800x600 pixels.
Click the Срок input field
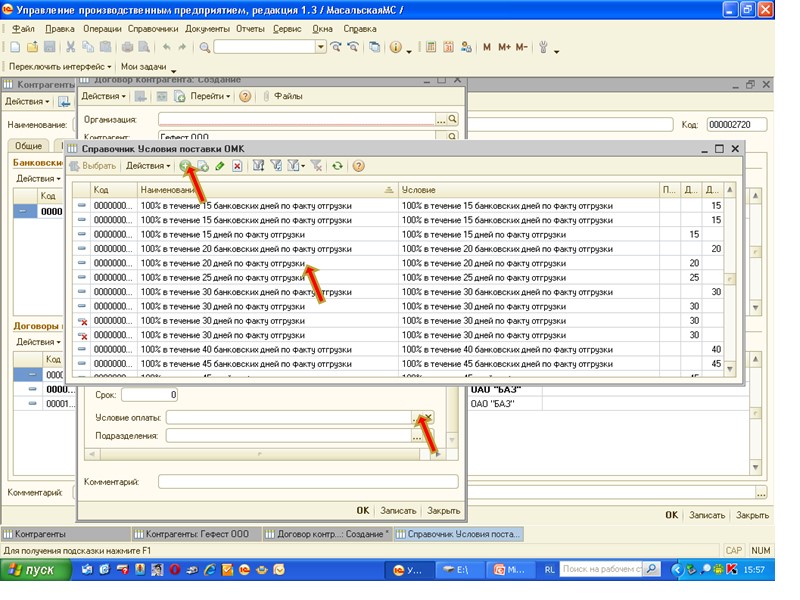point(148,395)
